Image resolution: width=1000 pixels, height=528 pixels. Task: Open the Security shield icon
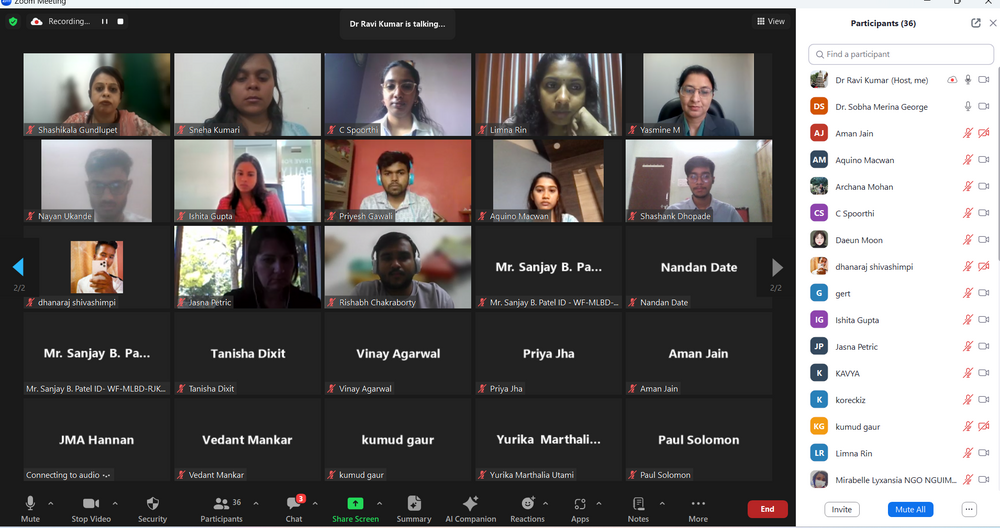click(152, 504)
